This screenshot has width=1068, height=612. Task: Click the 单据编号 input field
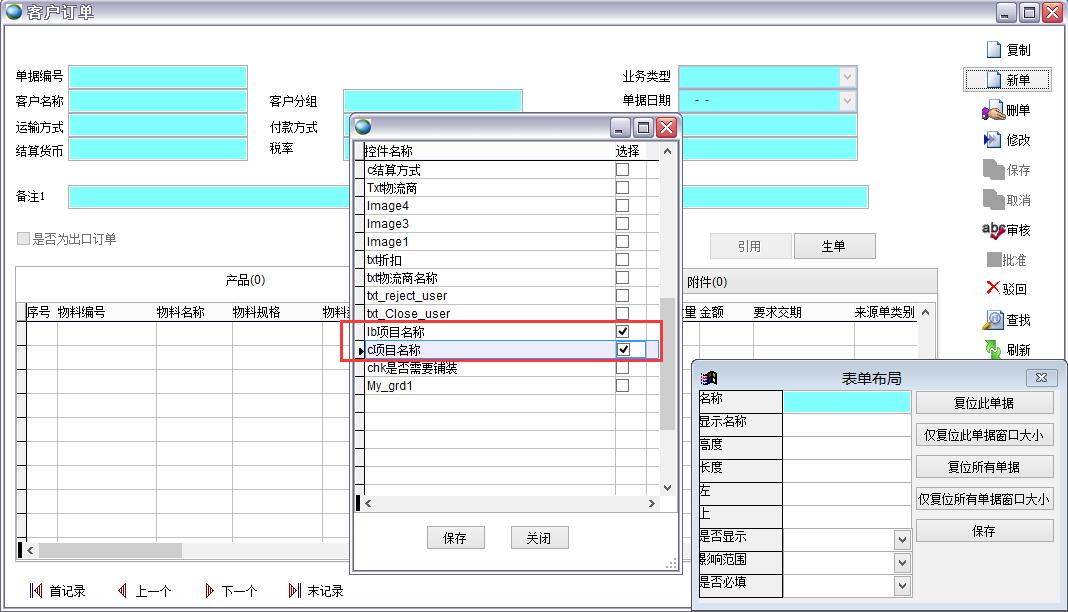tap(158, 77)
